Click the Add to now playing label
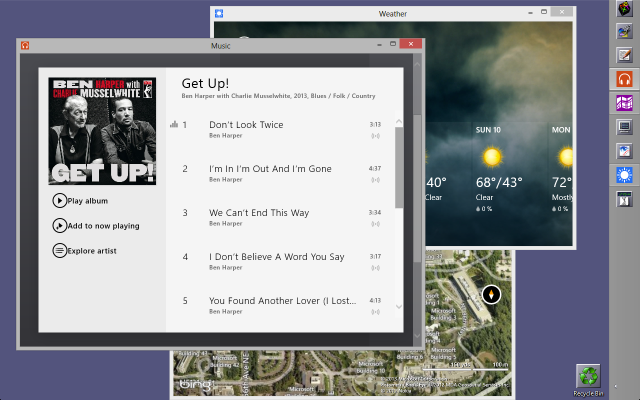Screen dimensions: 640x400 103,226
